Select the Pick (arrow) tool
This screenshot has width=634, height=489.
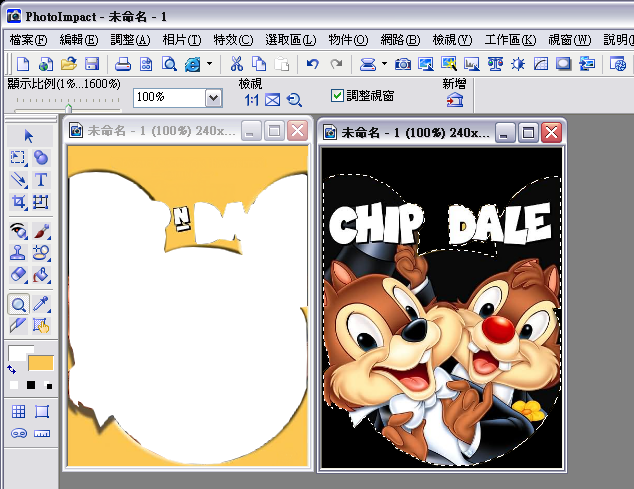click(x=29, y=136)
